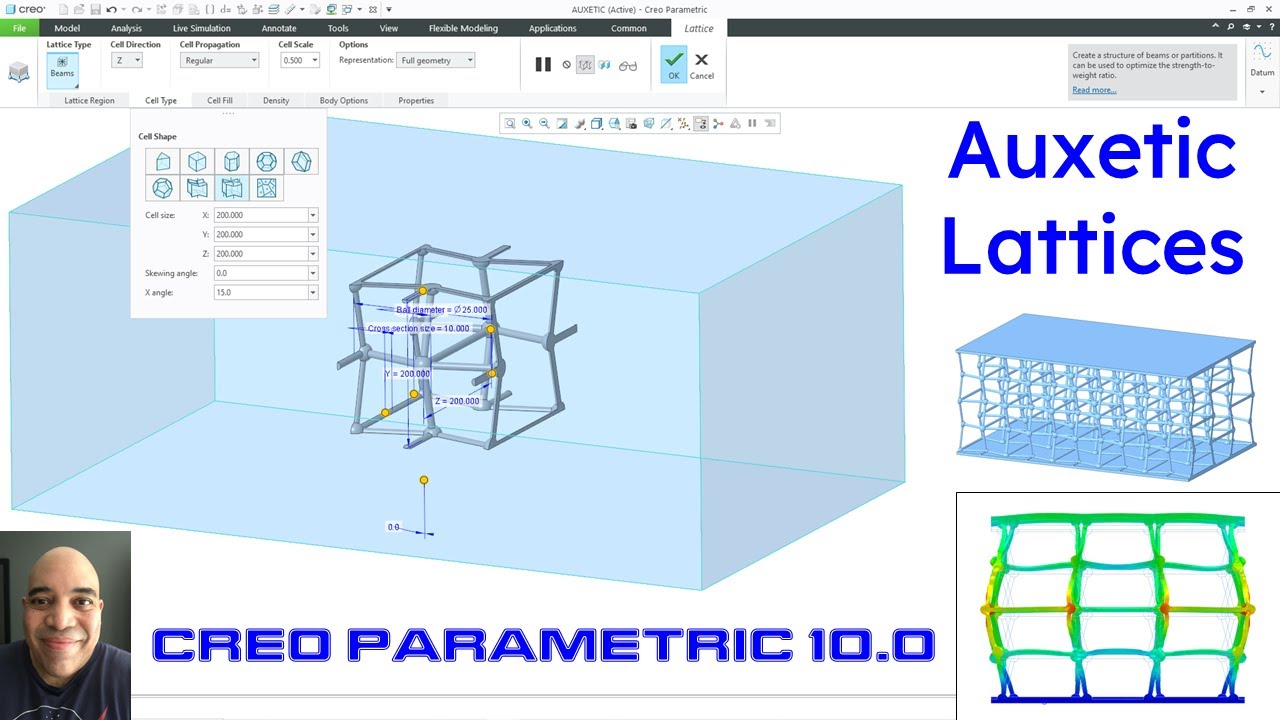Click the Refit magnifier icon
1280x720 pixels.
click(x=510, y=124)
